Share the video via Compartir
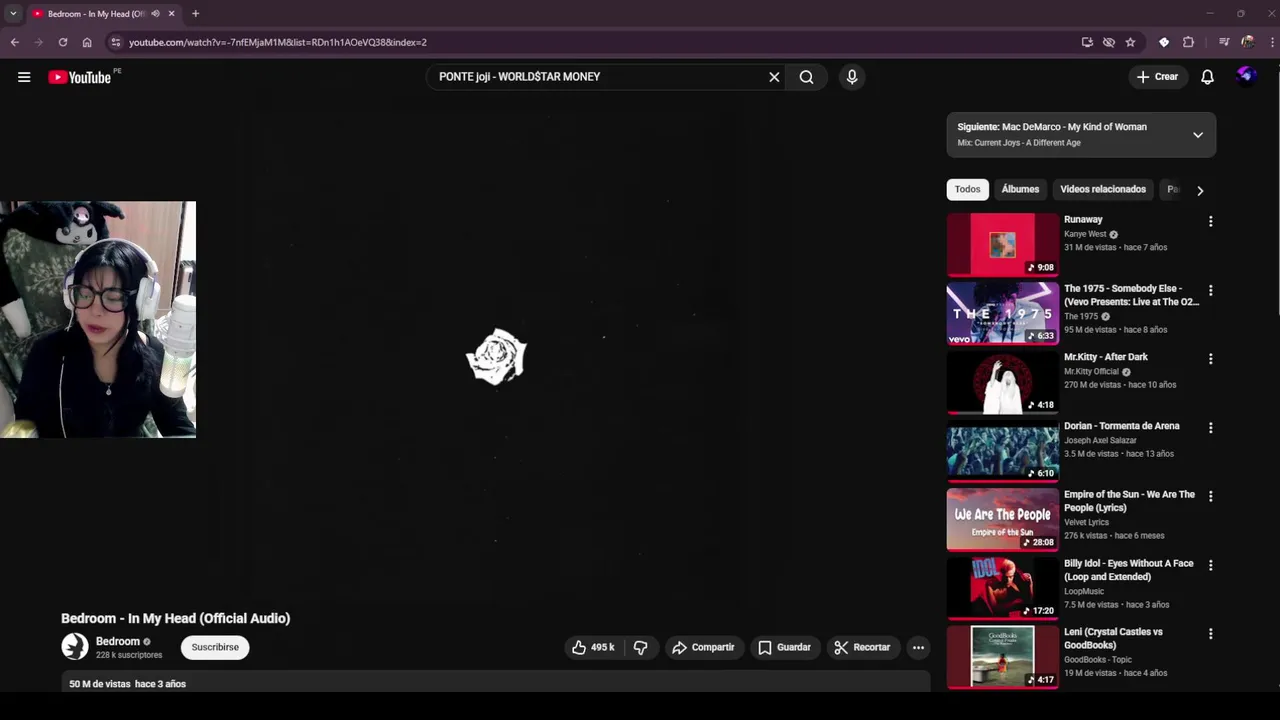 pos(703,648)
